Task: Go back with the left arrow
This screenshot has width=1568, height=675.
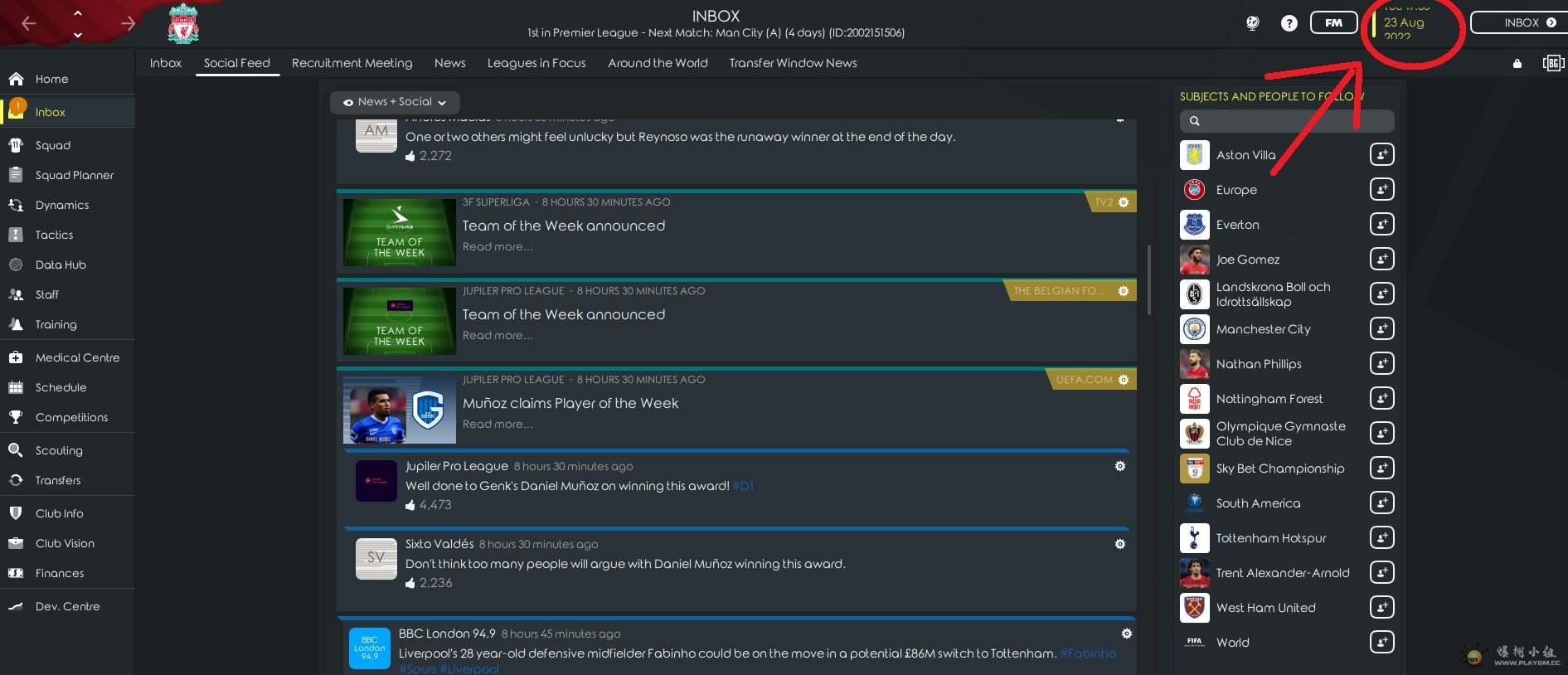Action: tap(29, 23)
